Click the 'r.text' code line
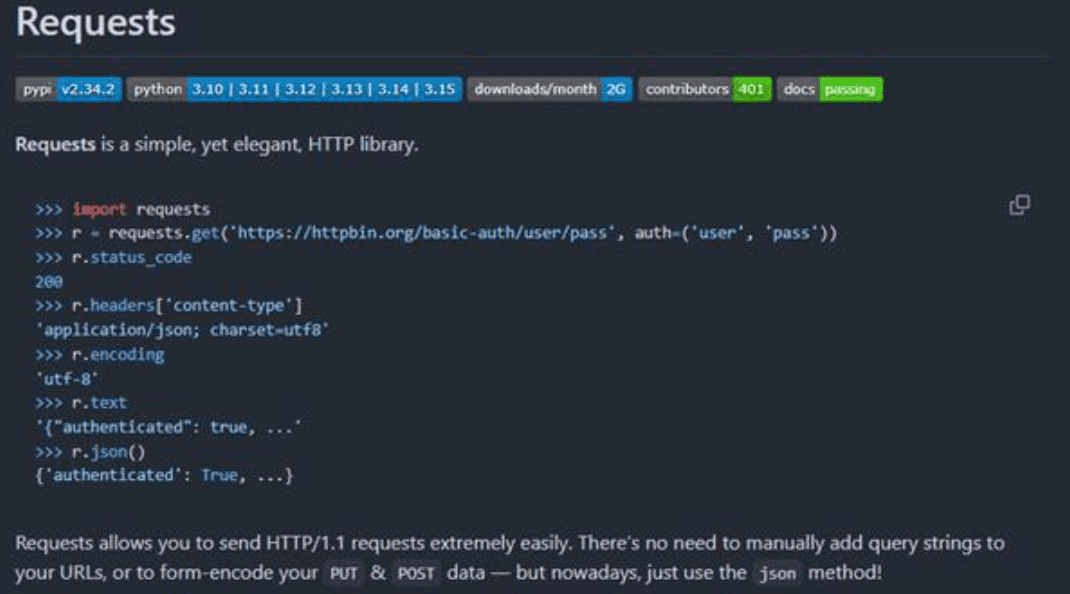Screen dimensions: 1070x594 click(81, 403)
